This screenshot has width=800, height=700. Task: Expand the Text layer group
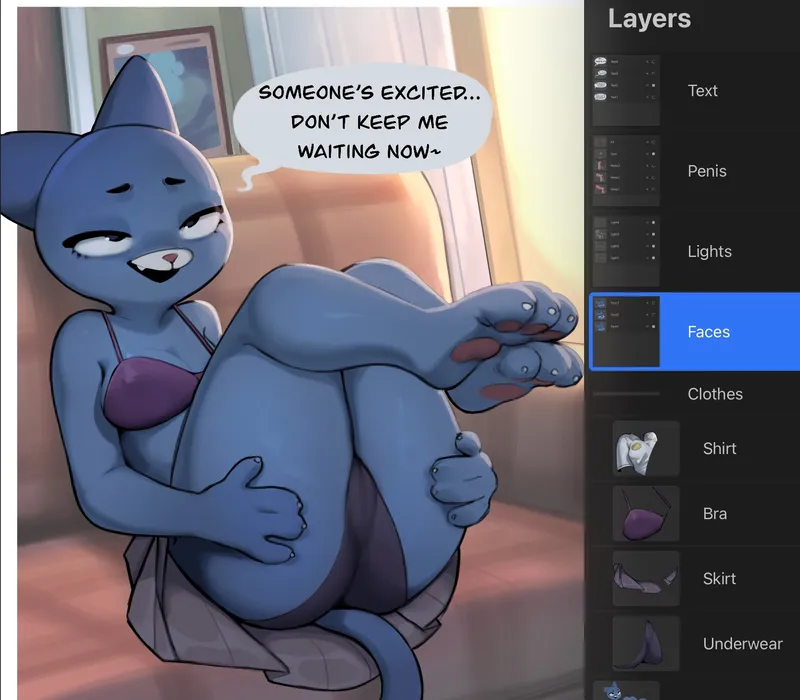(702, 90)
